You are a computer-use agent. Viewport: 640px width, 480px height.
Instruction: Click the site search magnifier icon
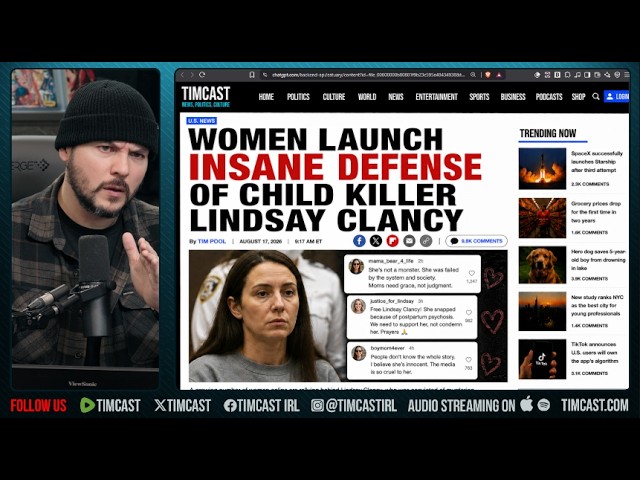click(596, 97)
